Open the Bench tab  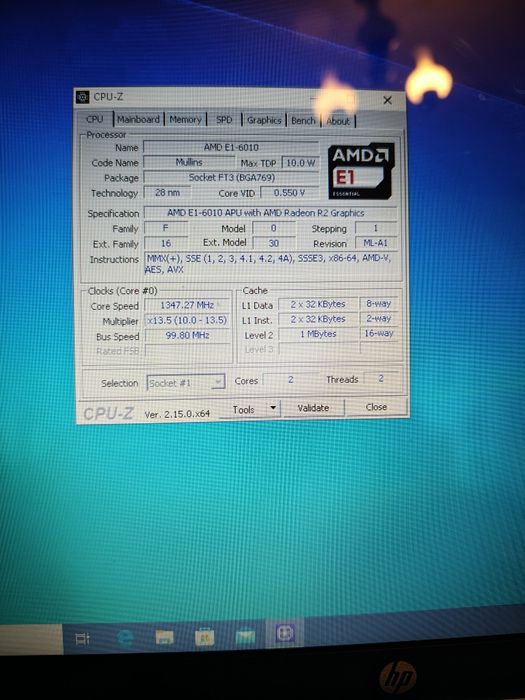click(x=303, y=121)
